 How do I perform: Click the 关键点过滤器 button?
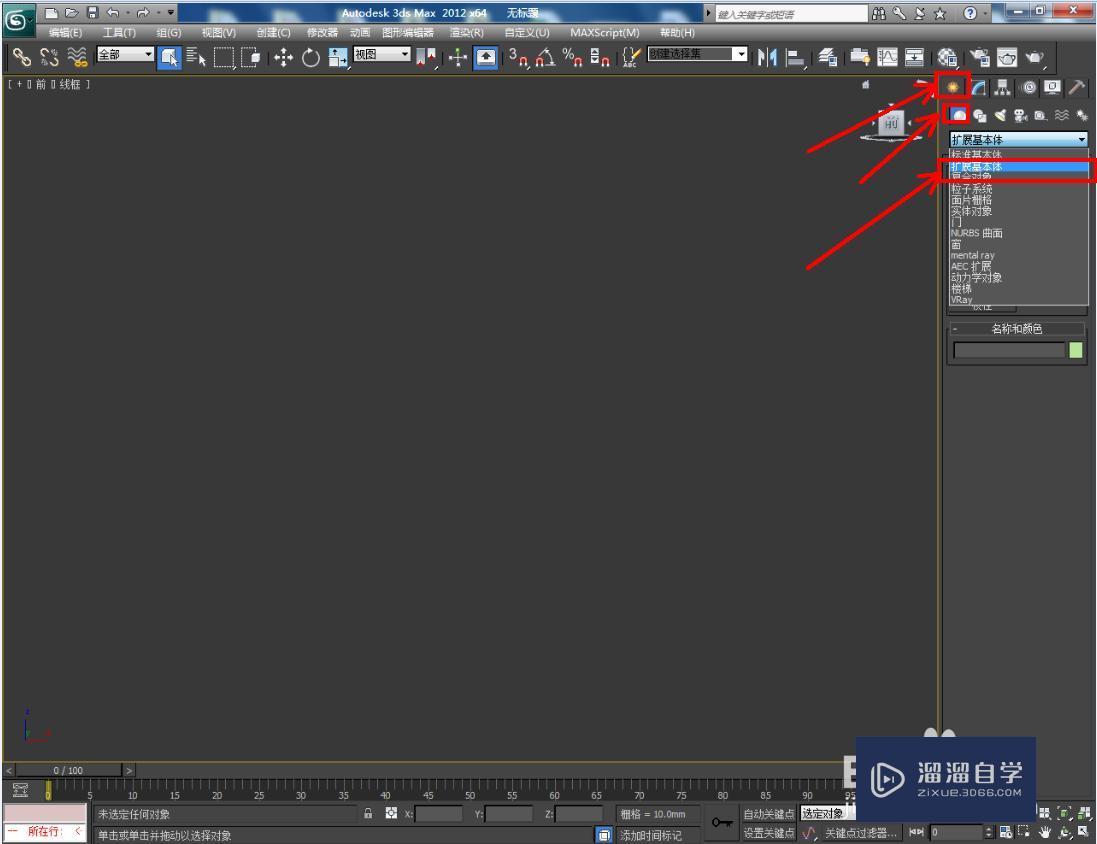(860, 833)
